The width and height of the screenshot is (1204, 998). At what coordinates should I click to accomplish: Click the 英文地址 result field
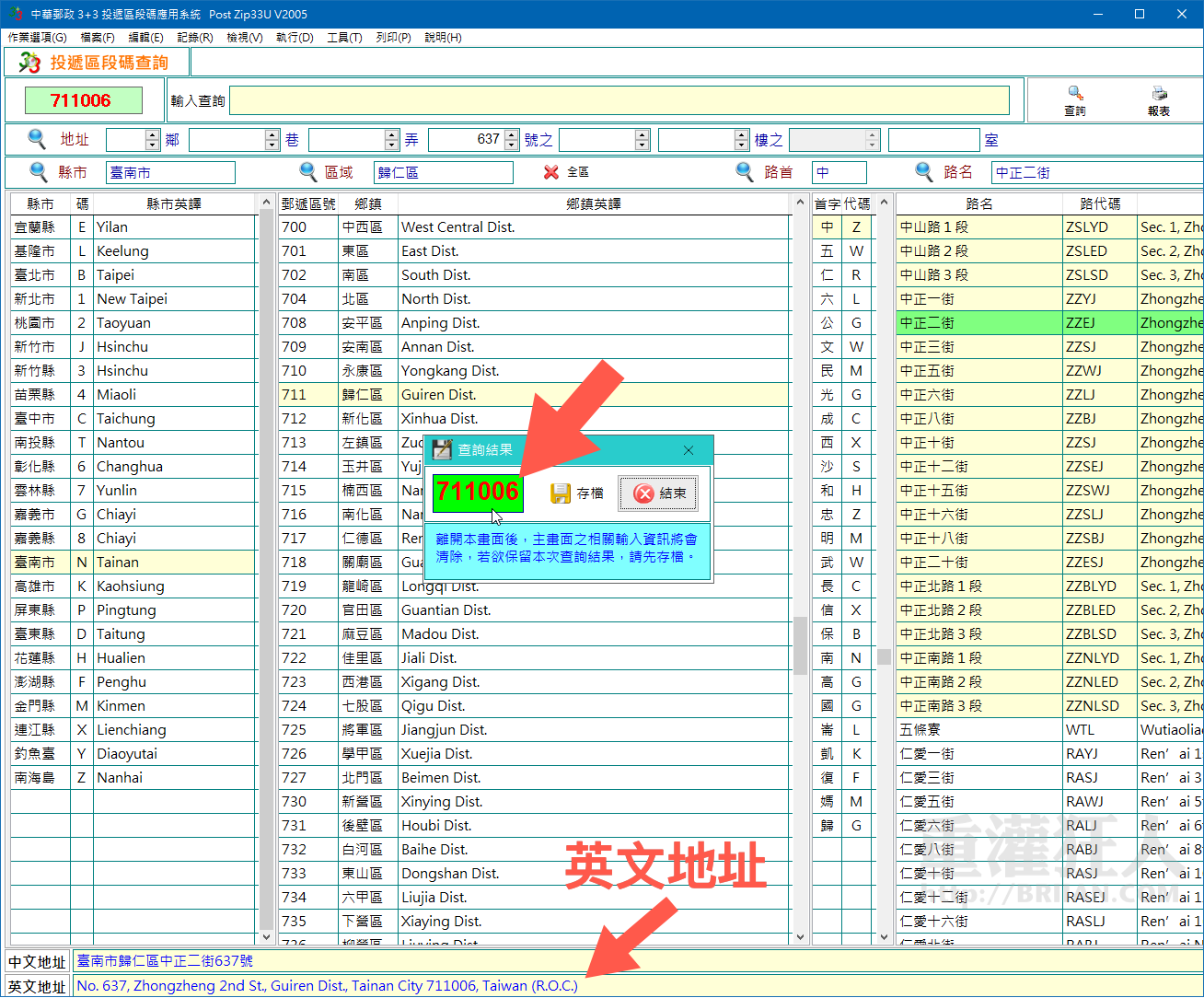pos(637,986)
